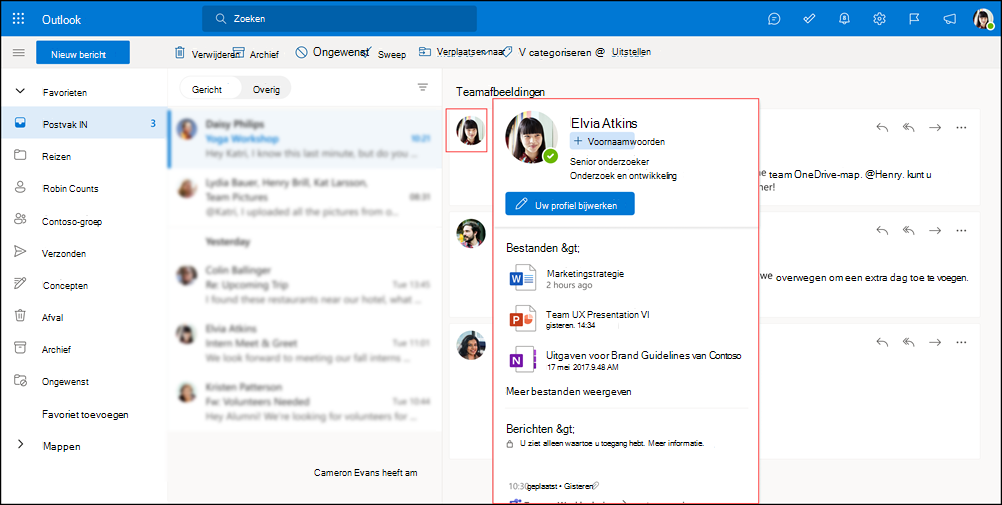
Task: Click the flag icon in header
Action: point(914,19)
